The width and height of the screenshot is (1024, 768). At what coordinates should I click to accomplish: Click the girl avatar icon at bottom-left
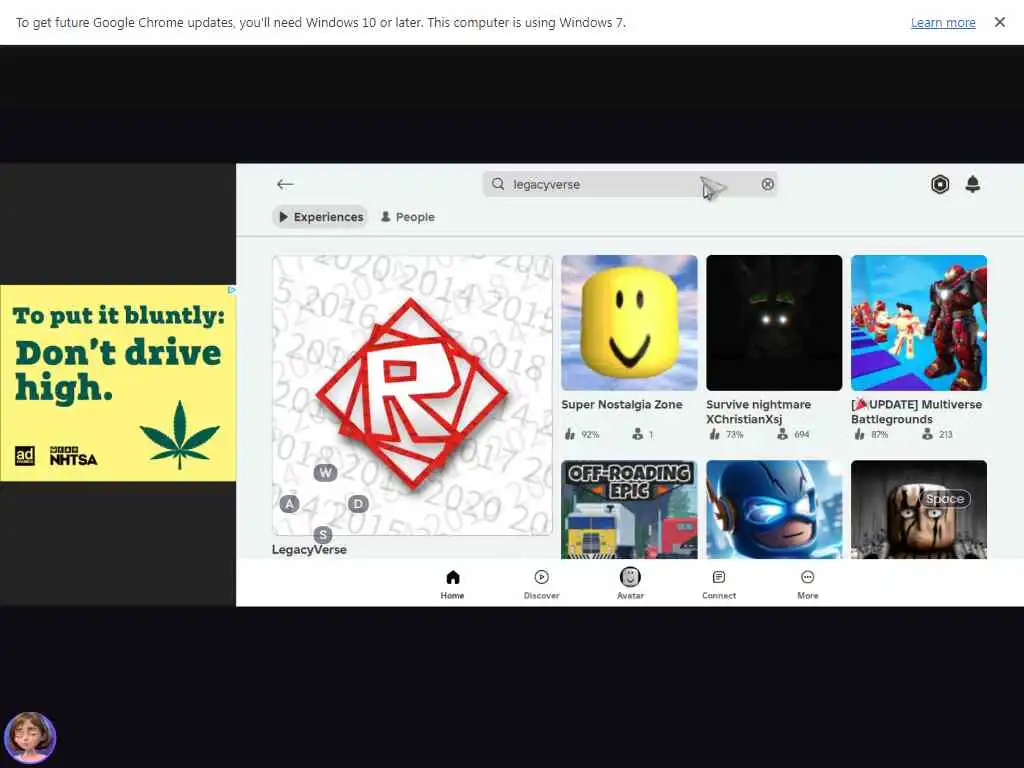[x=30, y=738]
